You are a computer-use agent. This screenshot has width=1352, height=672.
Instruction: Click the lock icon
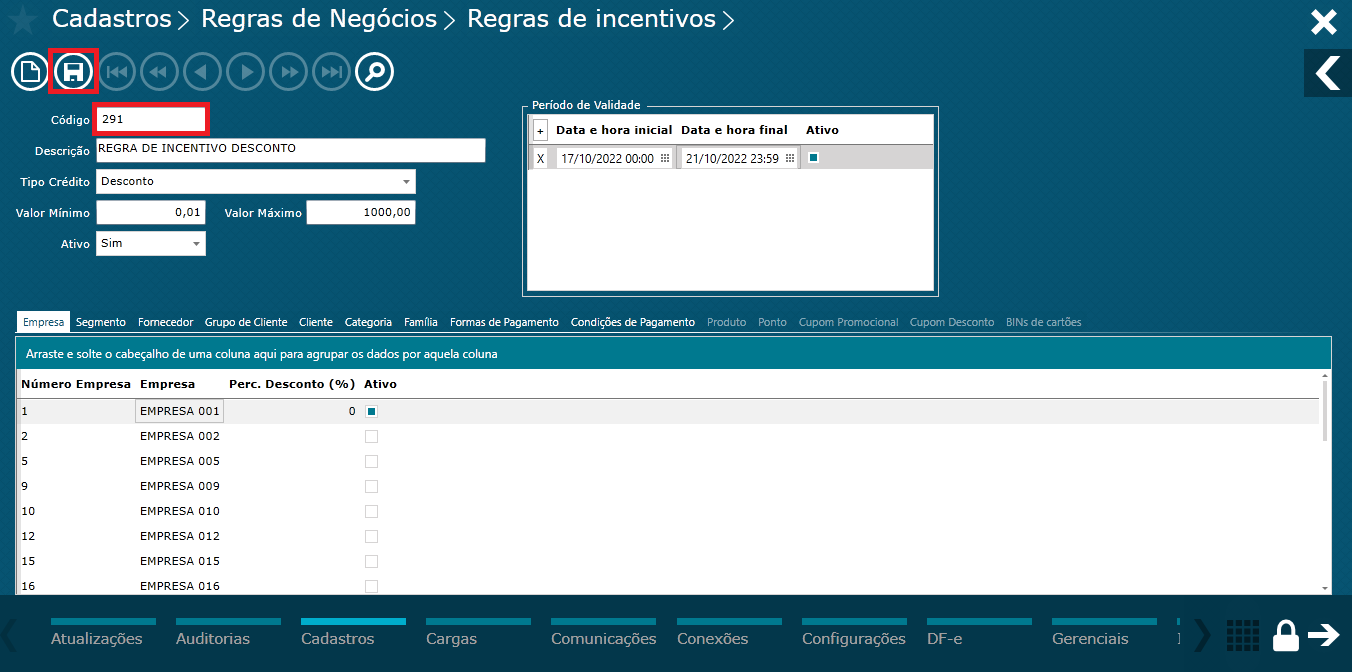(x=1285, y=635)
